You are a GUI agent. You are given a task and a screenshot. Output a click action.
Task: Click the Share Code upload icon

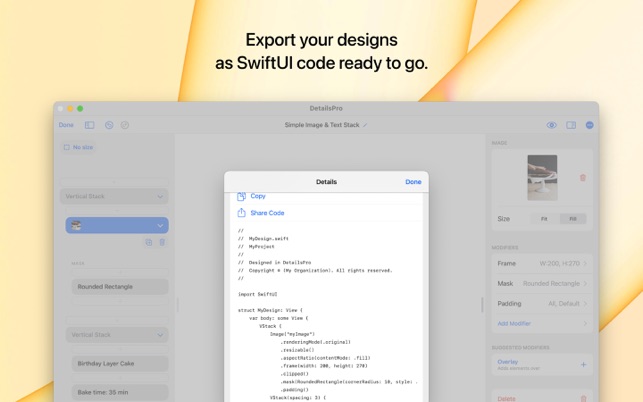click(241, 212)
